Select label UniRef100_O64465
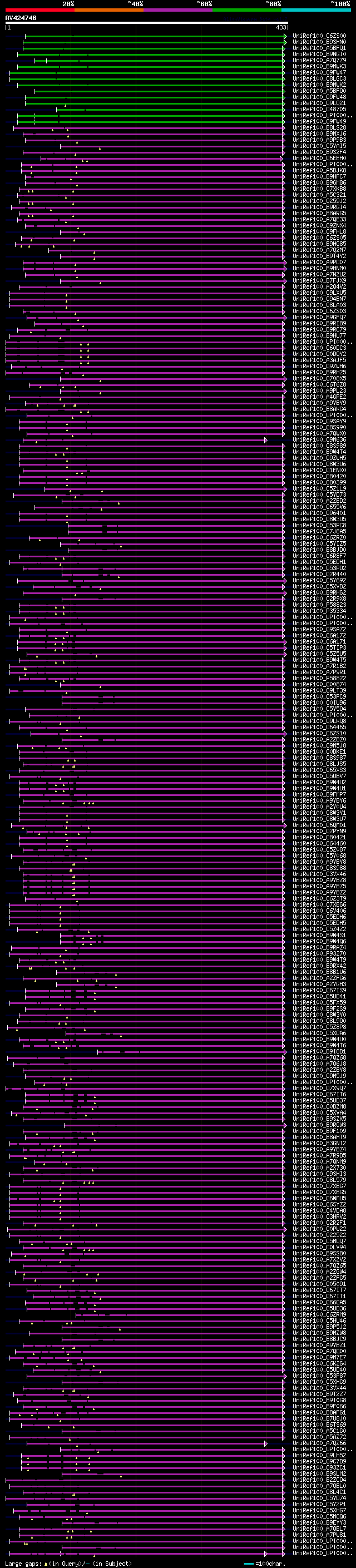This screenshot has width=356, height=1568. (x=319, y=728)
